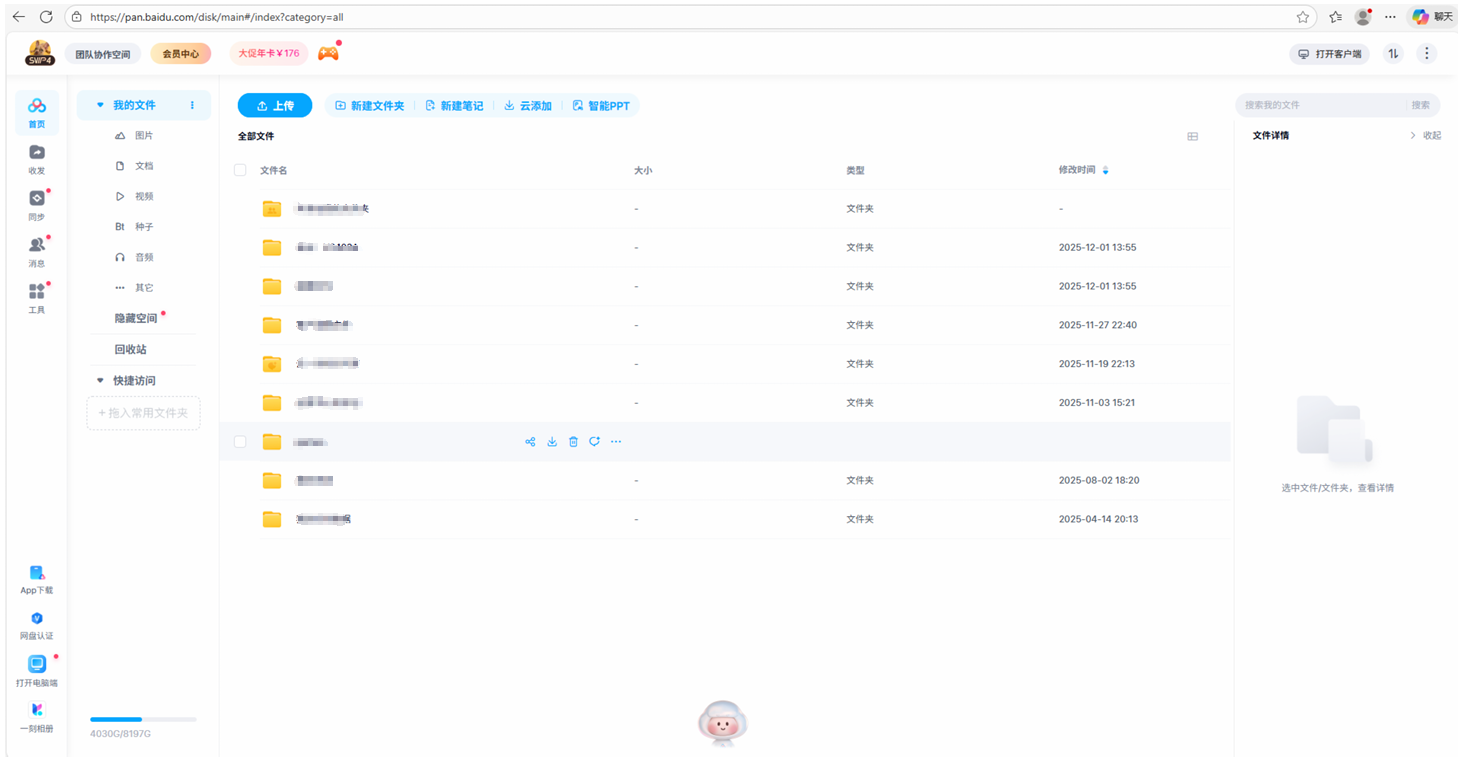Viewport: 1465px width, 765px height.
Task: Create a folder with 新建文件夹
Action: [370, 105]
